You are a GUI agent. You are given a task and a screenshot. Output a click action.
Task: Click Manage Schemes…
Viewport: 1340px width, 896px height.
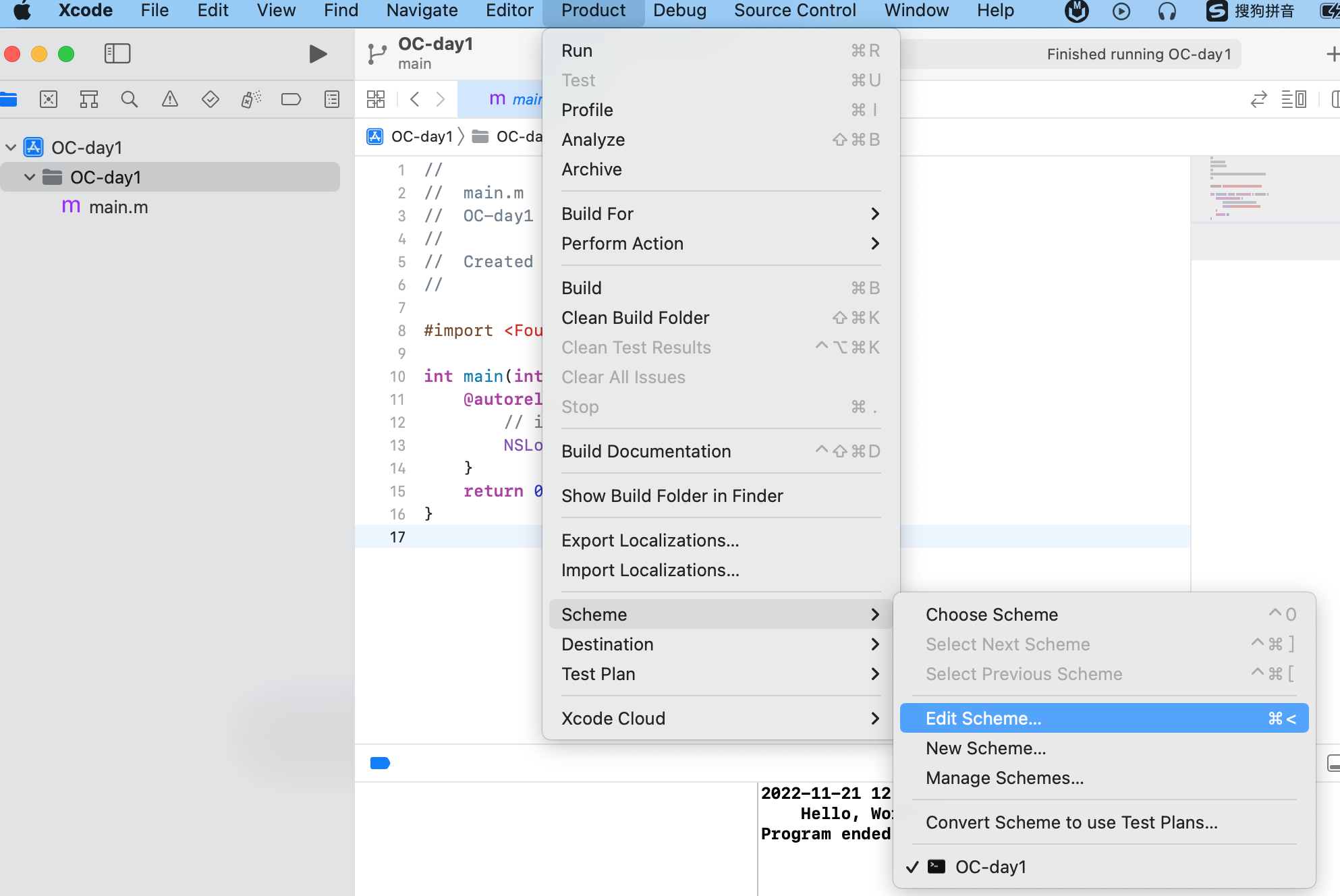pyautogui.click(x=1004, y=778)
